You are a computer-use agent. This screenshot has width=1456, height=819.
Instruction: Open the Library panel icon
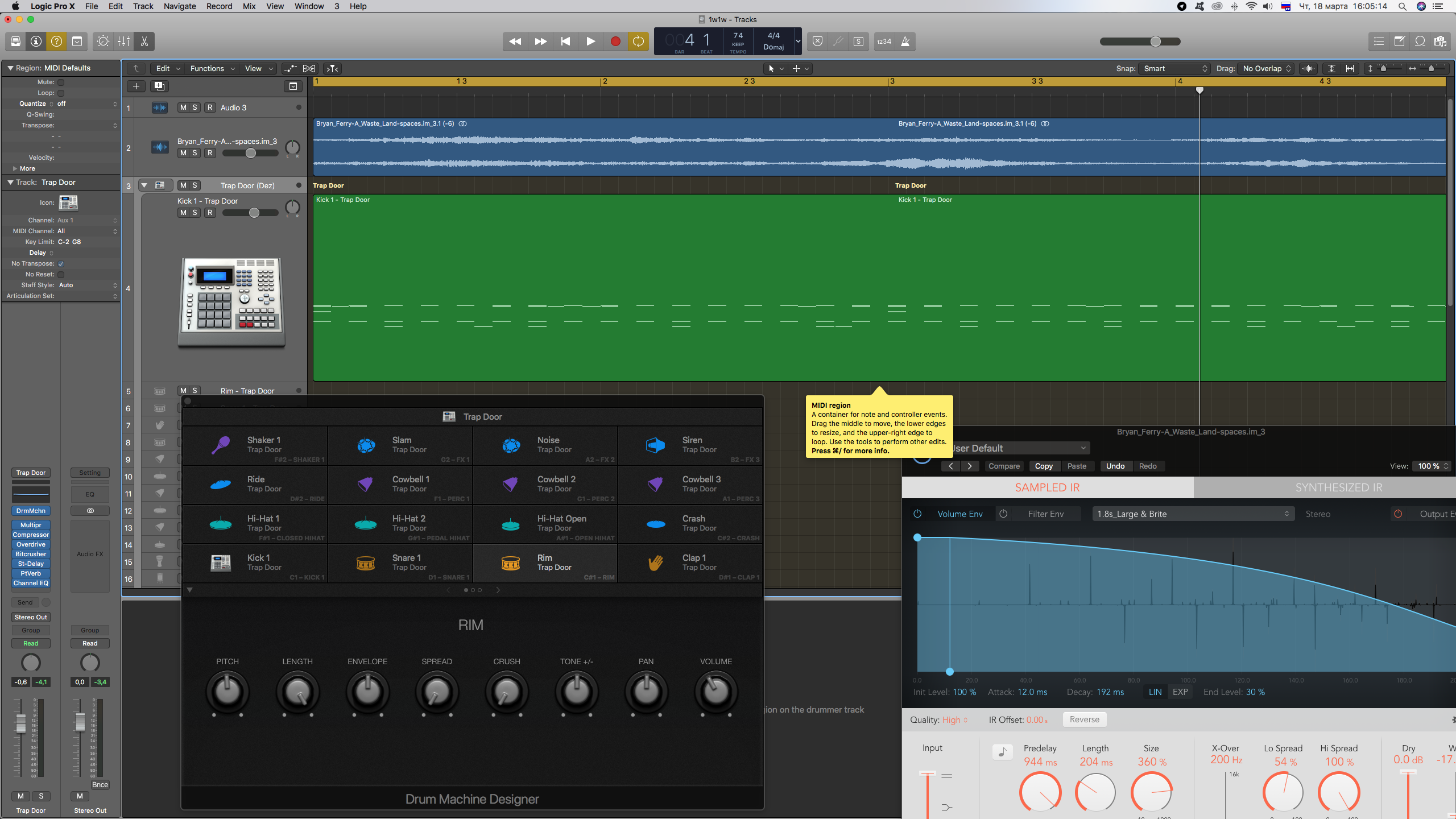point(15,42)
